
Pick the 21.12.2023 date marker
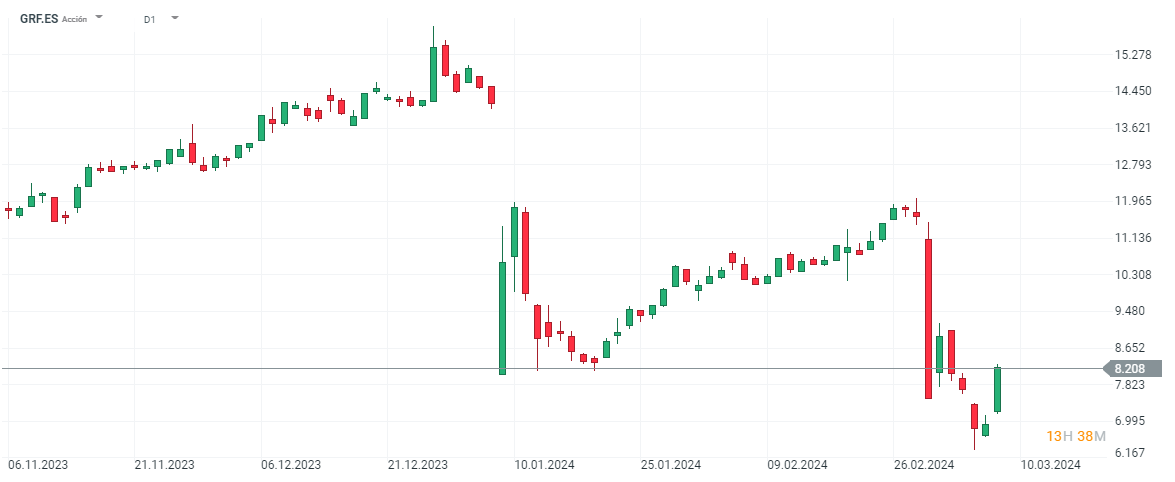click(418, 465)
